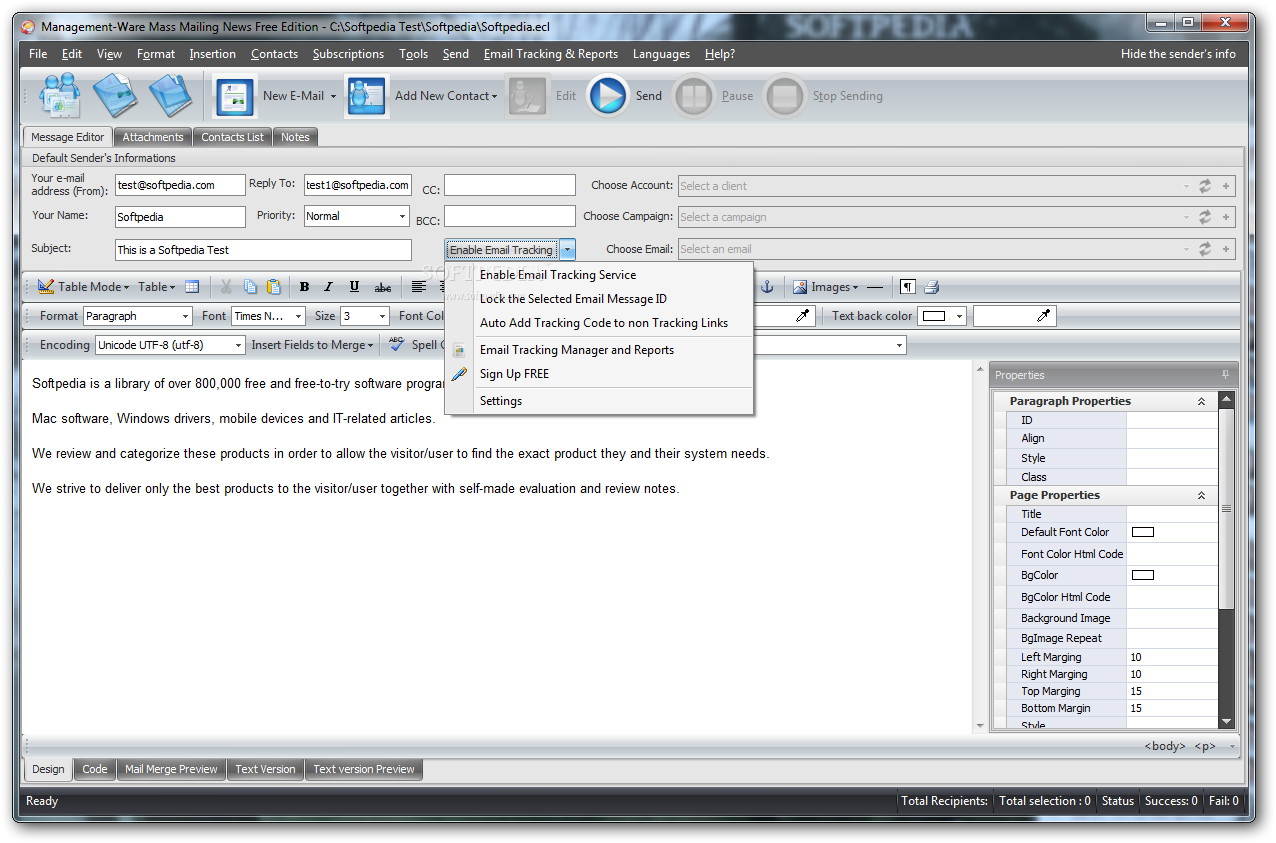Viewport: 1276px width, 843px height.
Task: Click the Email Tracking Manager menu icon
Action: pyautogui.click(x=459, y=350)
